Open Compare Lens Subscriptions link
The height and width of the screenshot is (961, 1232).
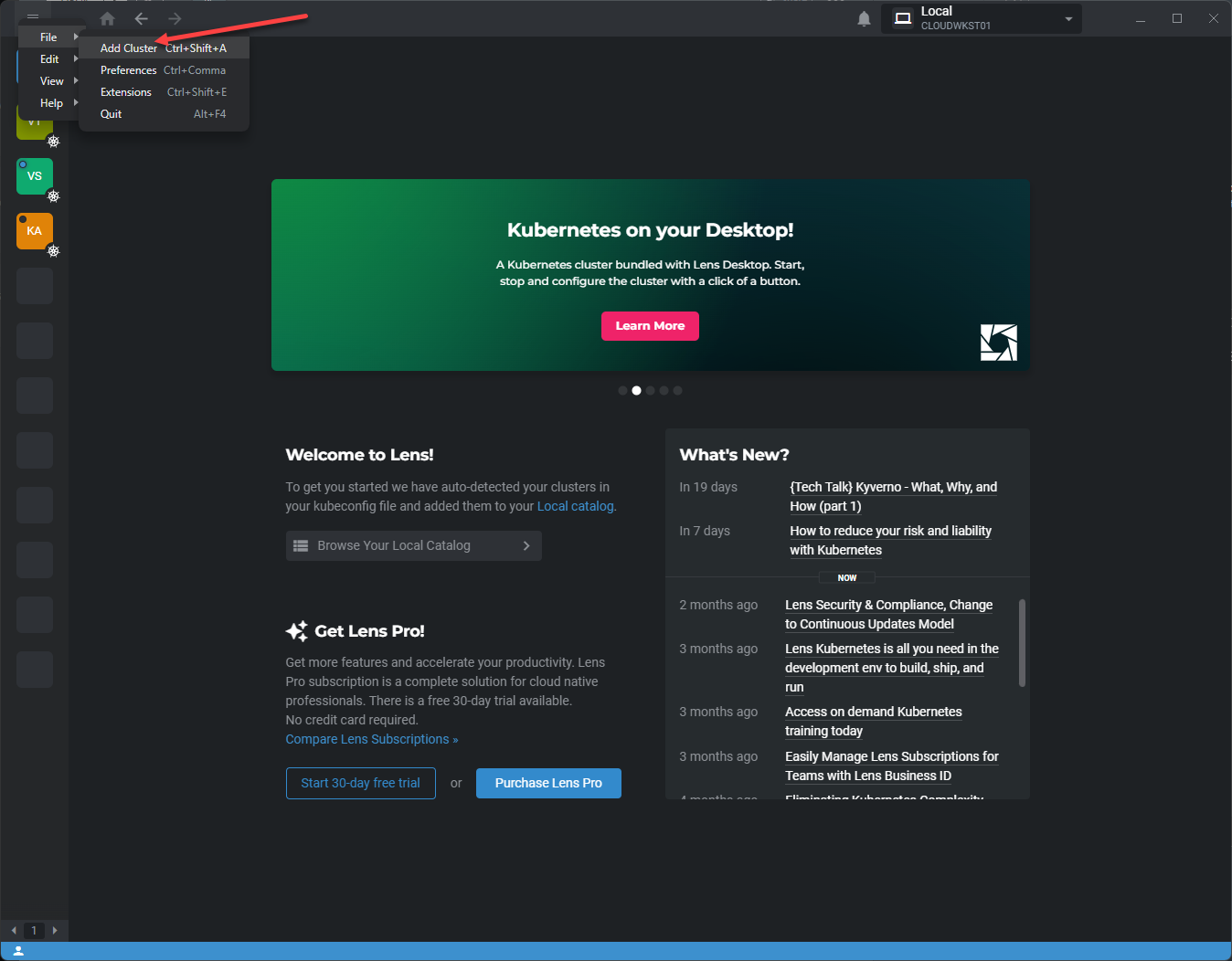[x=372, y=739]
